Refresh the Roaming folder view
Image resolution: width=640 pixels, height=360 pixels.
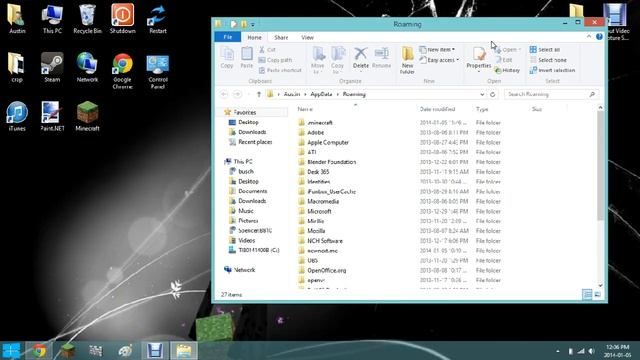493,94
